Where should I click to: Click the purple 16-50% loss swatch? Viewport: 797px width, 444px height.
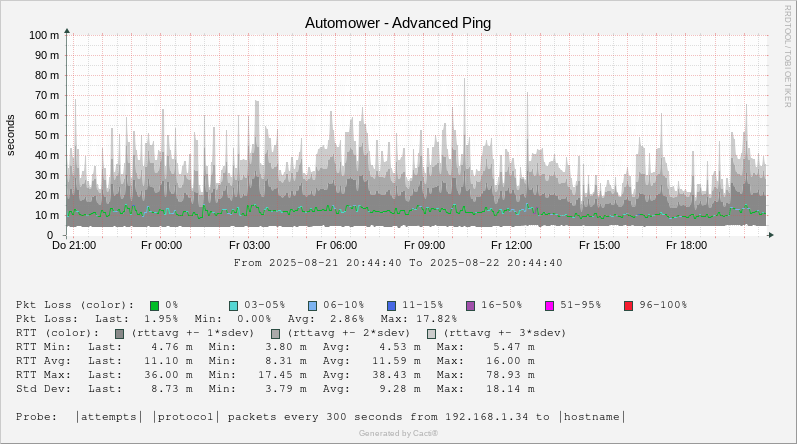point(471,306)
